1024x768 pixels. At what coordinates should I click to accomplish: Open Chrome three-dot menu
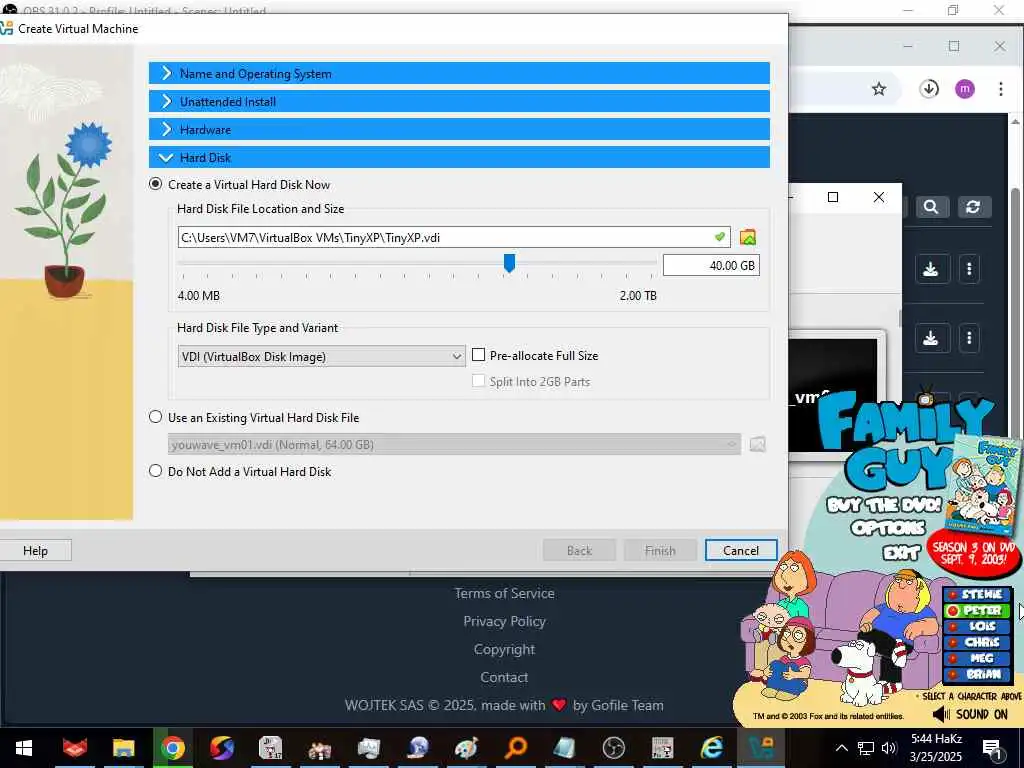click(x=1000, y=89)
